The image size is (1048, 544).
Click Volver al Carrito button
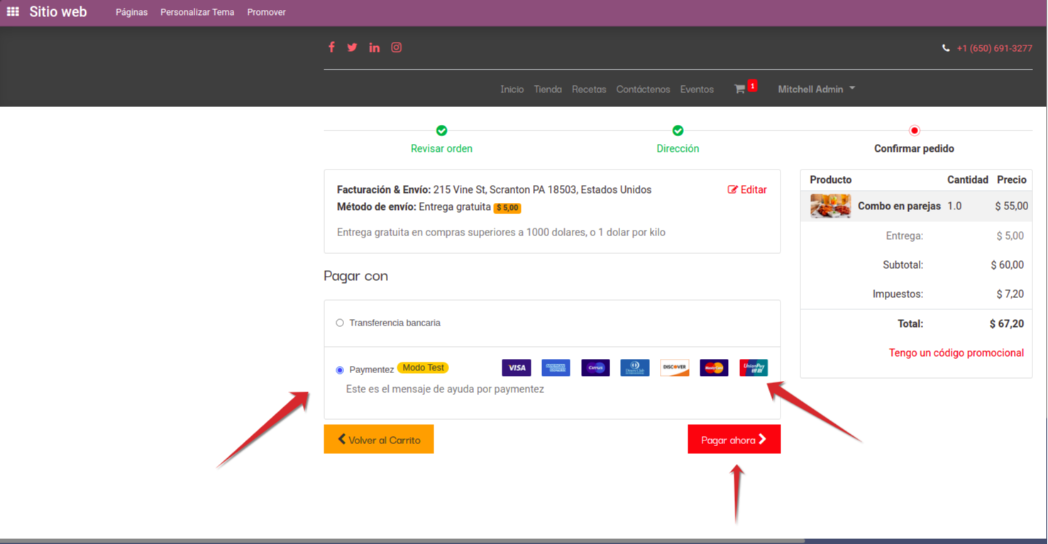[x=378, y=439]
